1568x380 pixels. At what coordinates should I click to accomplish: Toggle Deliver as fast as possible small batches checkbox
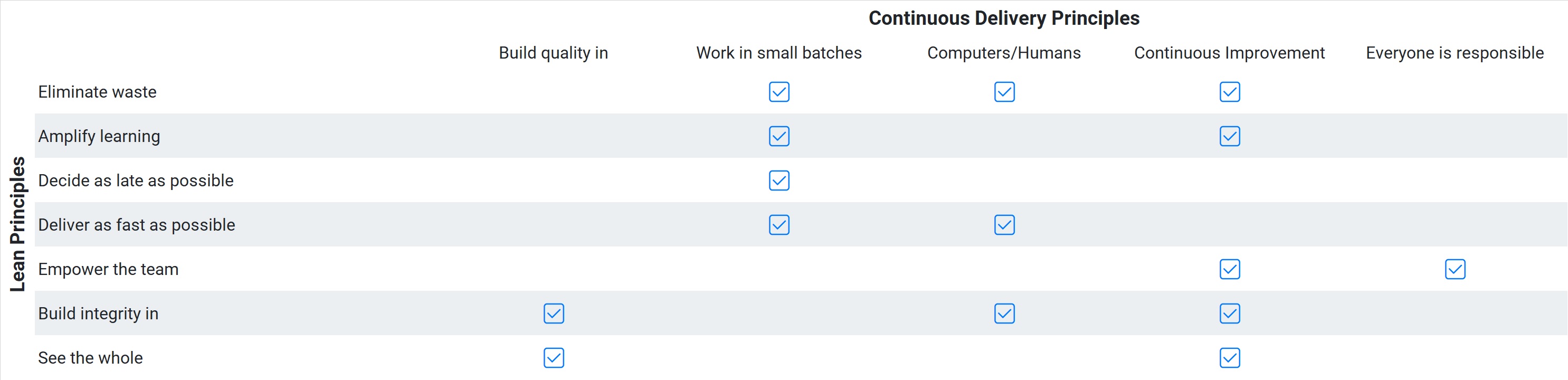click(x=778, y=225)
